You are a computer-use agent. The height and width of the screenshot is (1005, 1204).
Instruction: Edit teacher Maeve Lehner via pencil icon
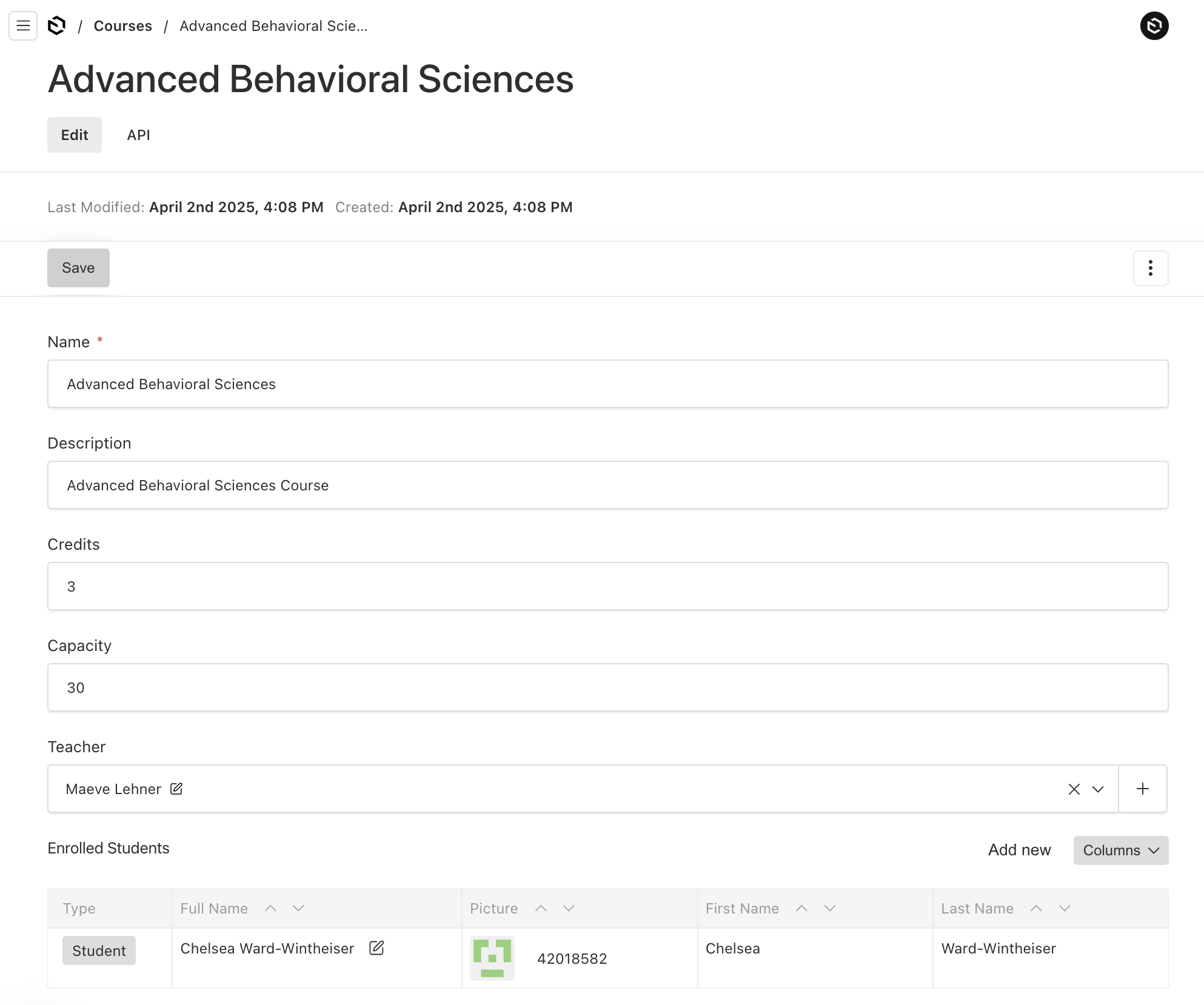176,789
